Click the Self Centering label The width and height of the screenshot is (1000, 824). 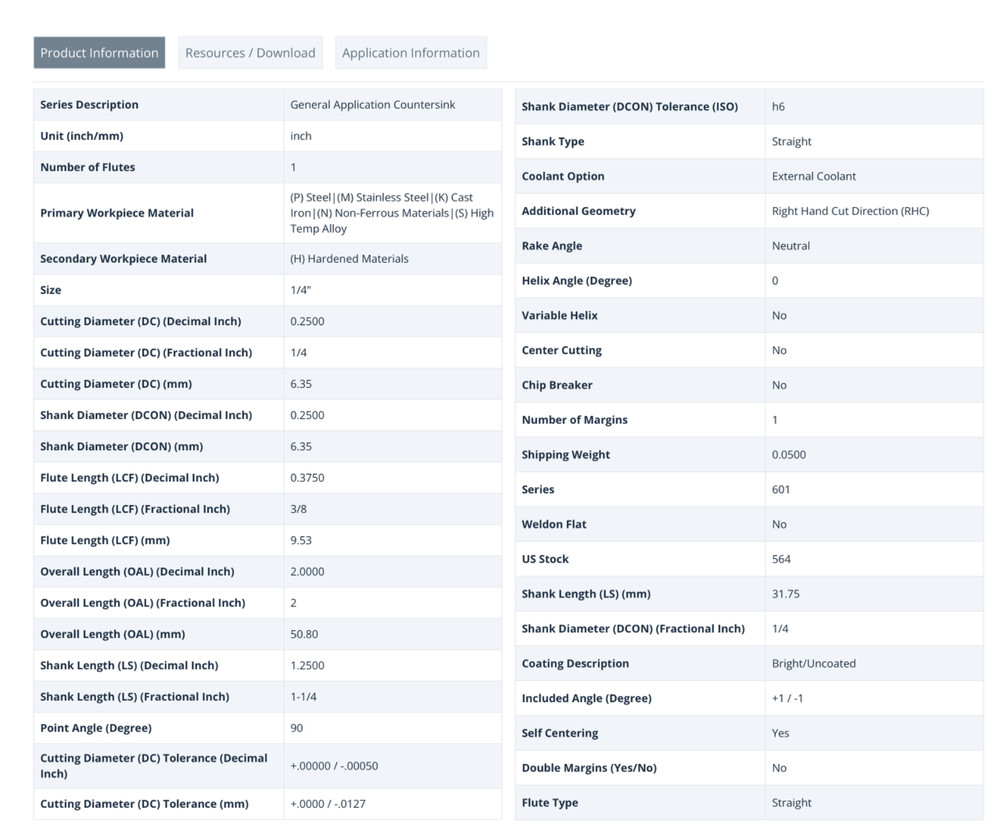[560, 733]
